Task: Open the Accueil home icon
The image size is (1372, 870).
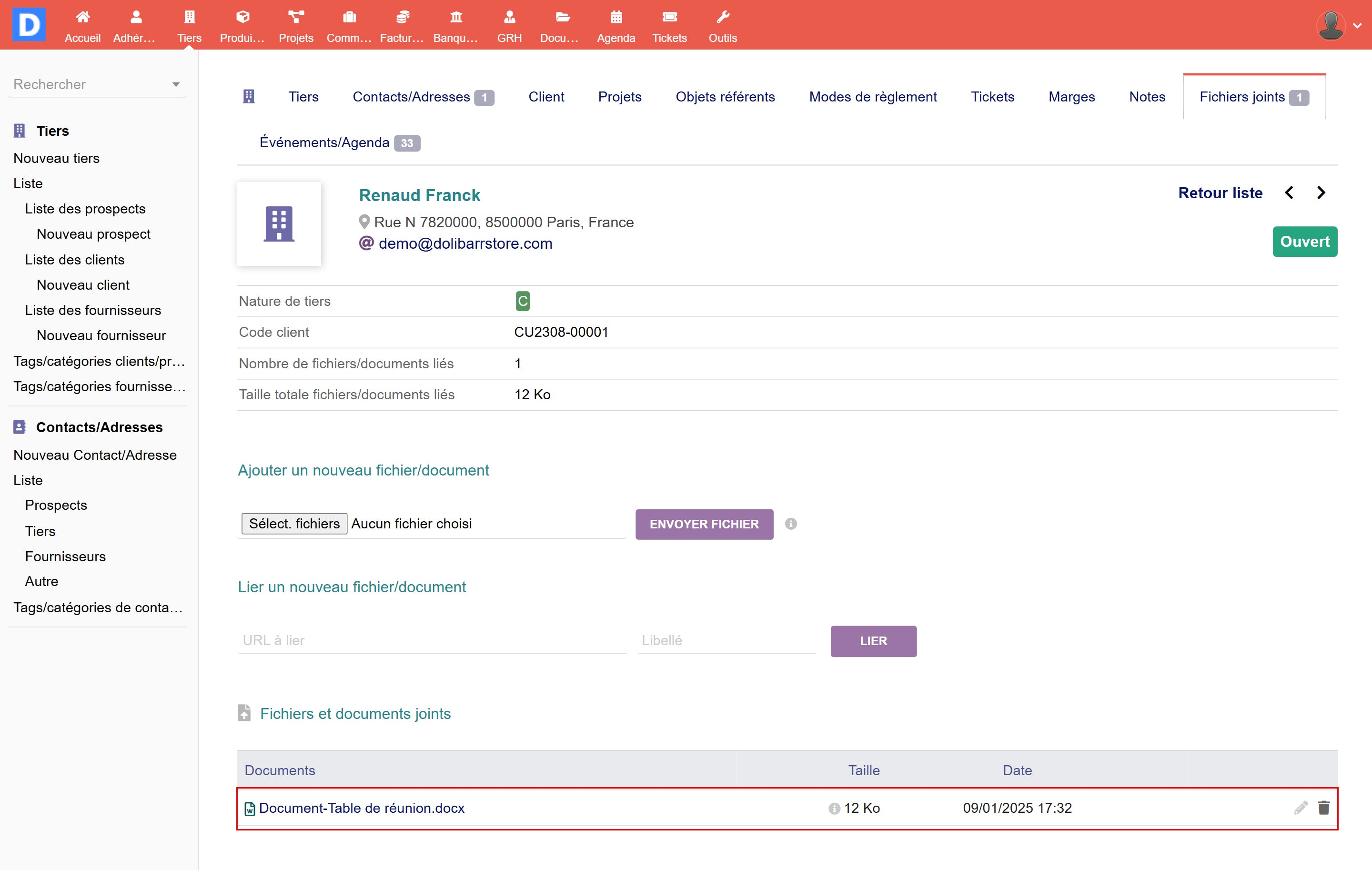Action: point(82,17)
